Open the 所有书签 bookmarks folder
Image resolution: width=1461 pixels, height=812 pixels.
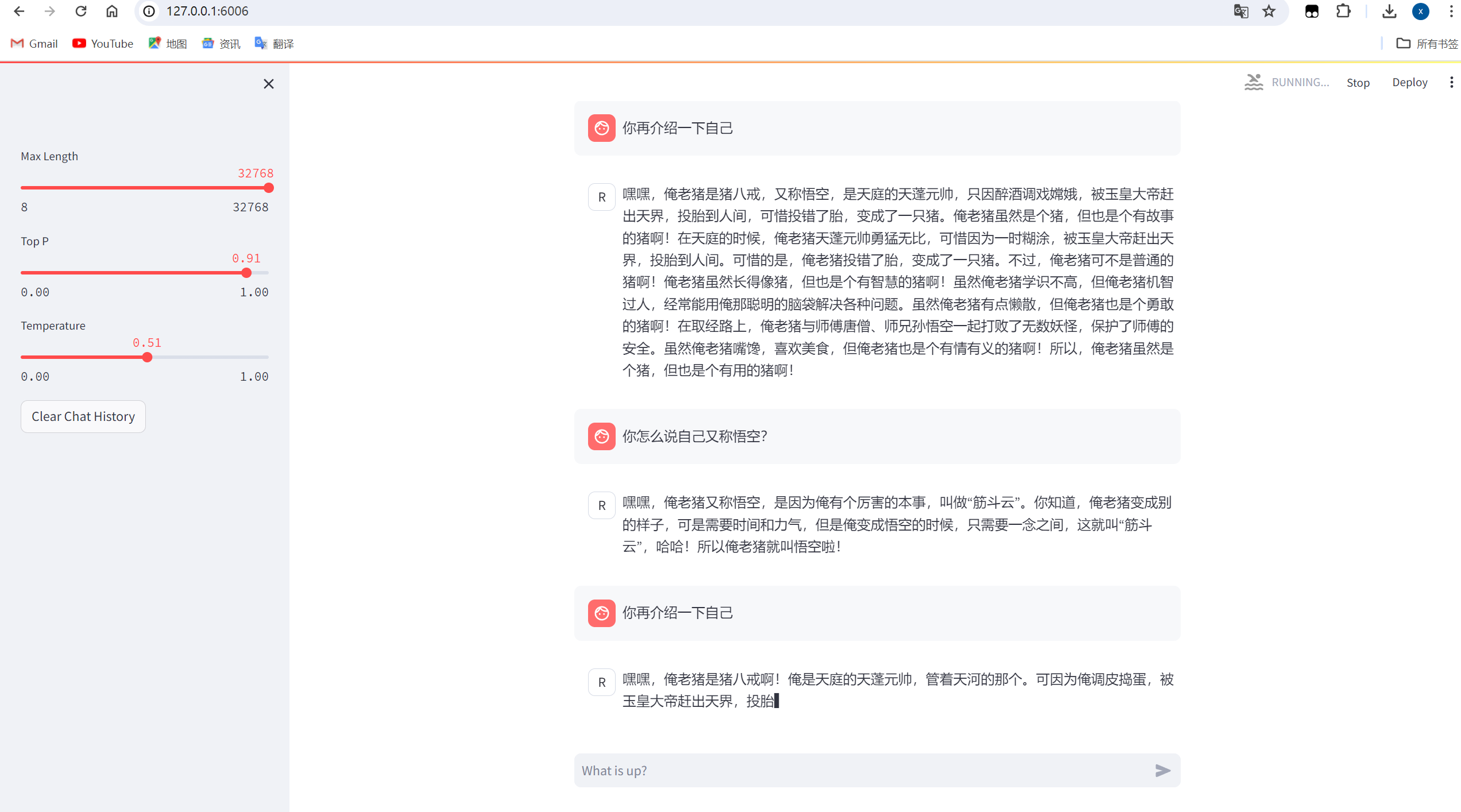[x=1427, y=44]
